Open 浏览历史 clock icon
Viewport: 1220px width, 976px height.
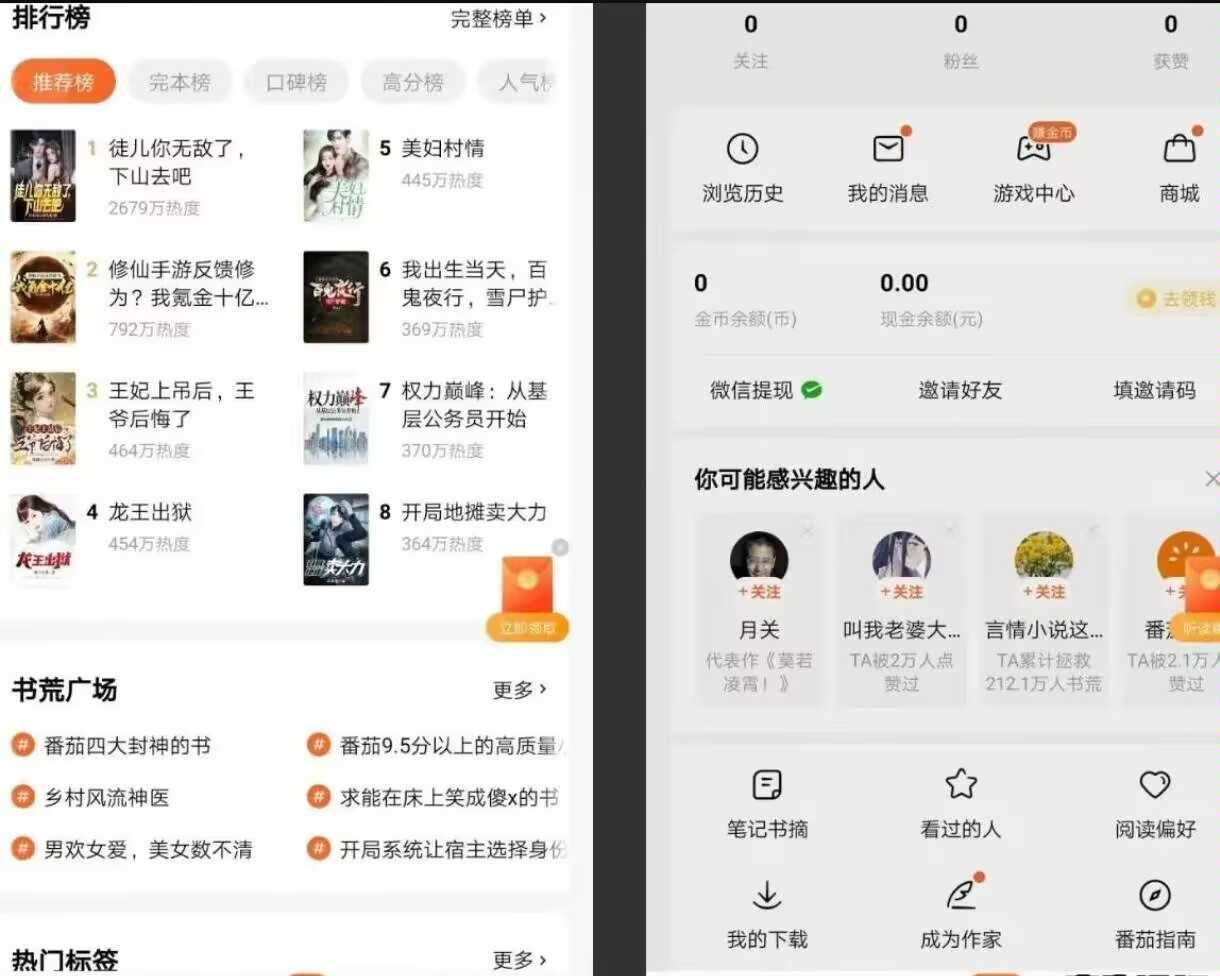click(742, 149)
